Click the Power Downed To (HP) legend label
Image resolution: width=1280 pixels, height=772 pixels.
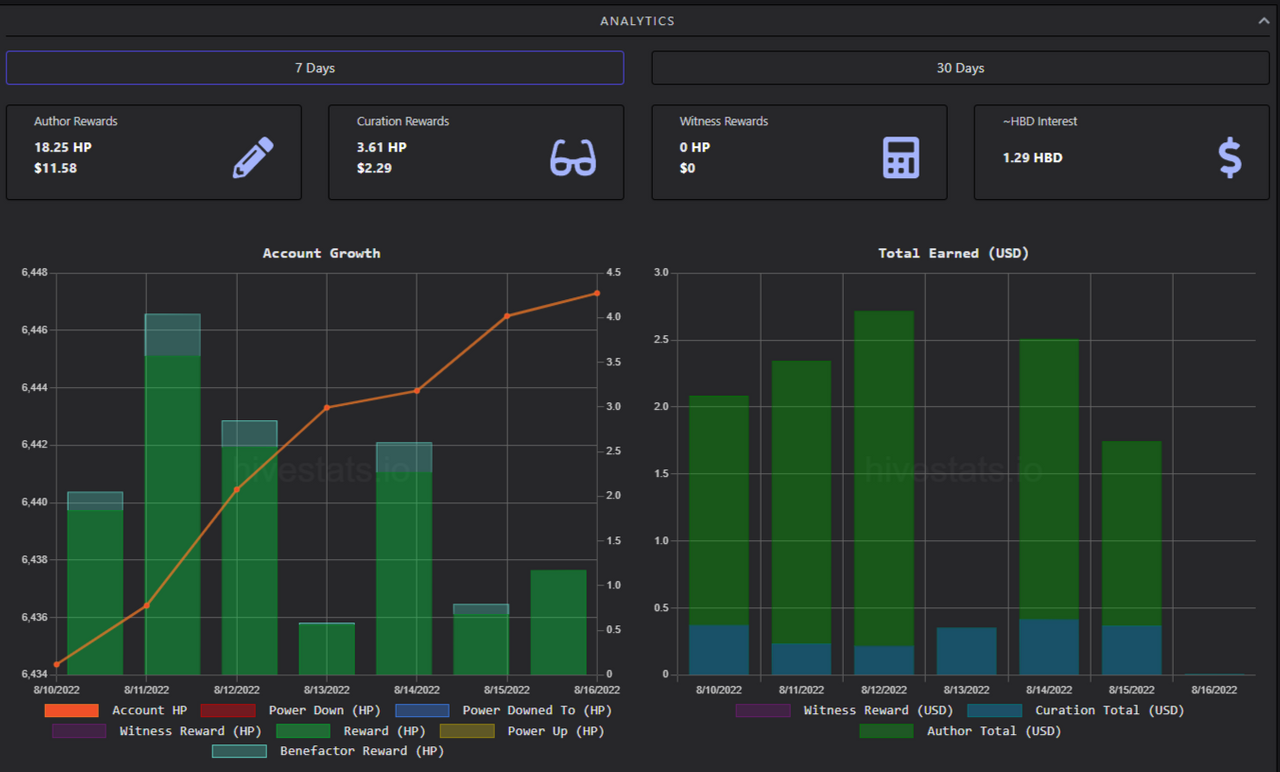point(537,710)
